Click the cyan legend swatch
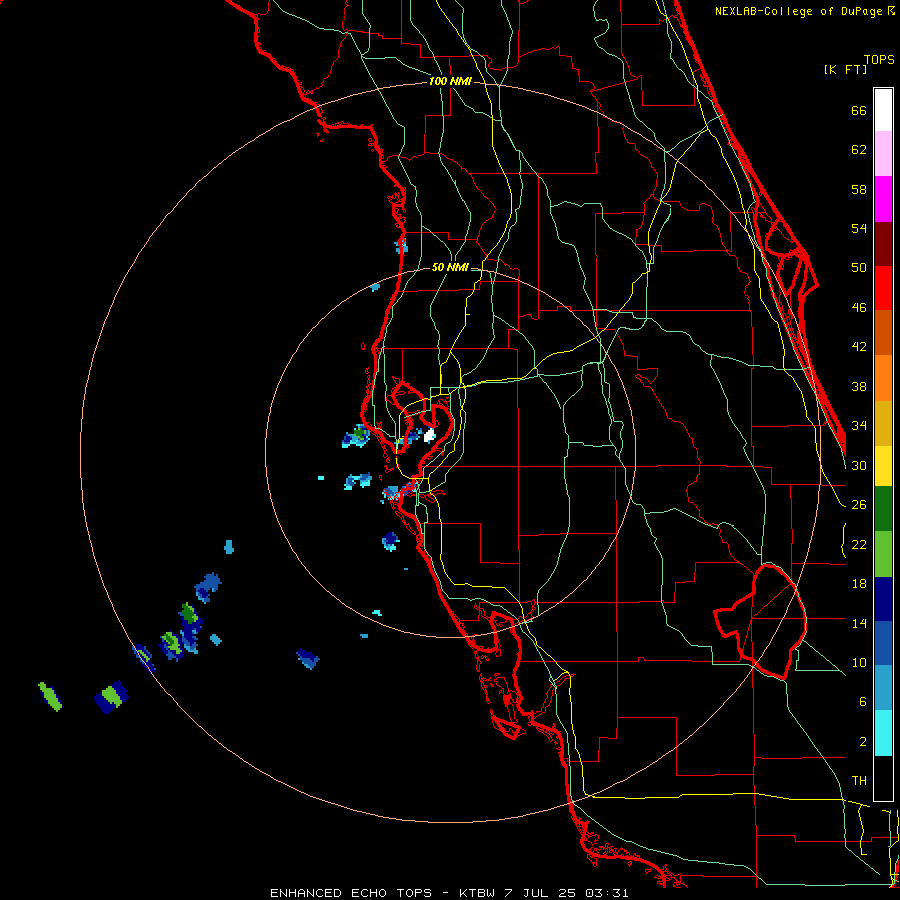 coord(883,733)
